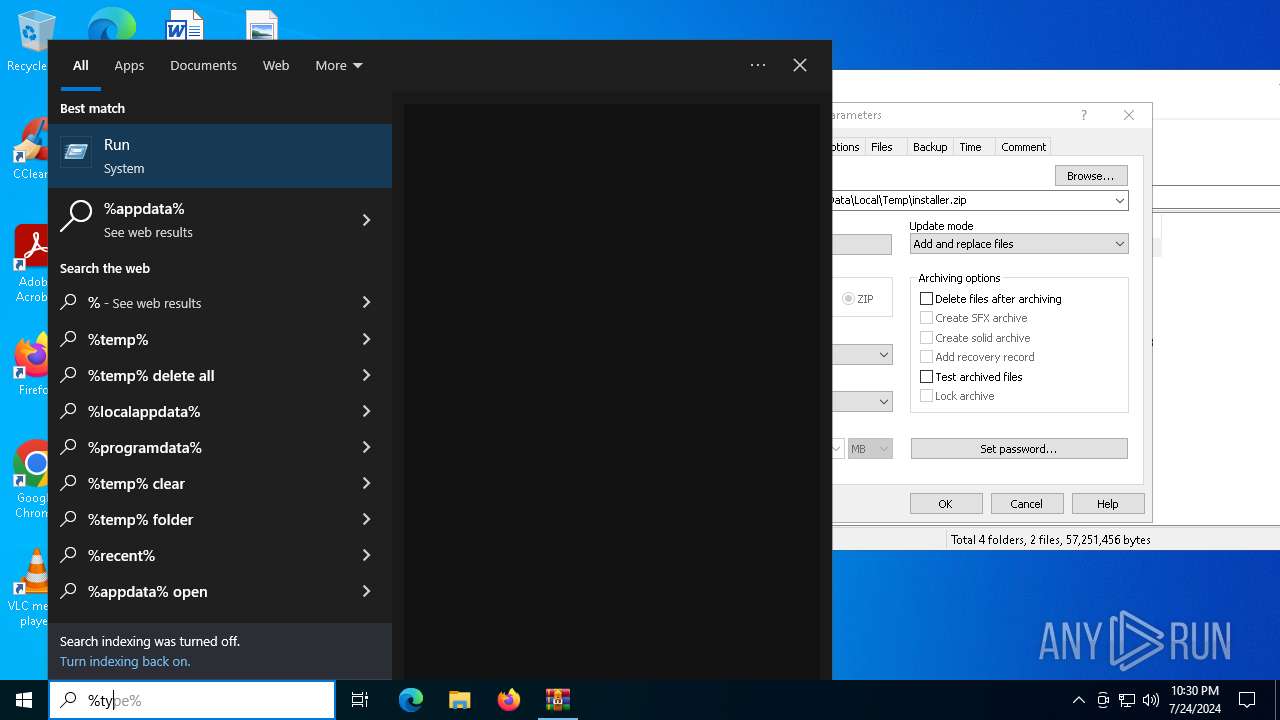Select the All search filter
Image resolution: width=1280 pixels, height=720 pixels.
pyautogui.click(x=81, y=65)
